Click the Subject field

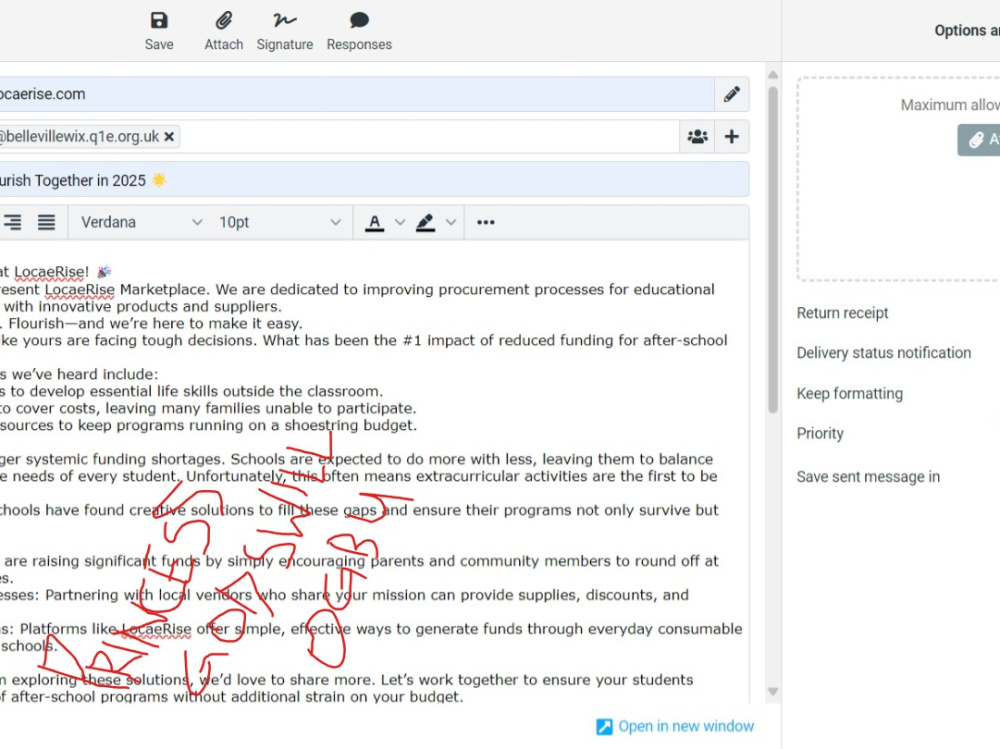(x=374, y=180)
